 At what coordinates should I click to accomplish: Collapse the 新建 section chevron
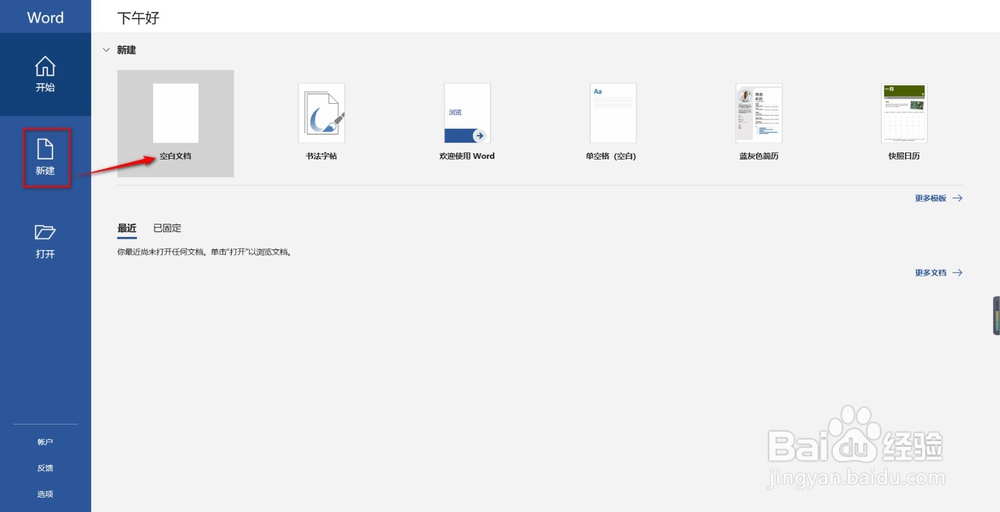(107, 50)
